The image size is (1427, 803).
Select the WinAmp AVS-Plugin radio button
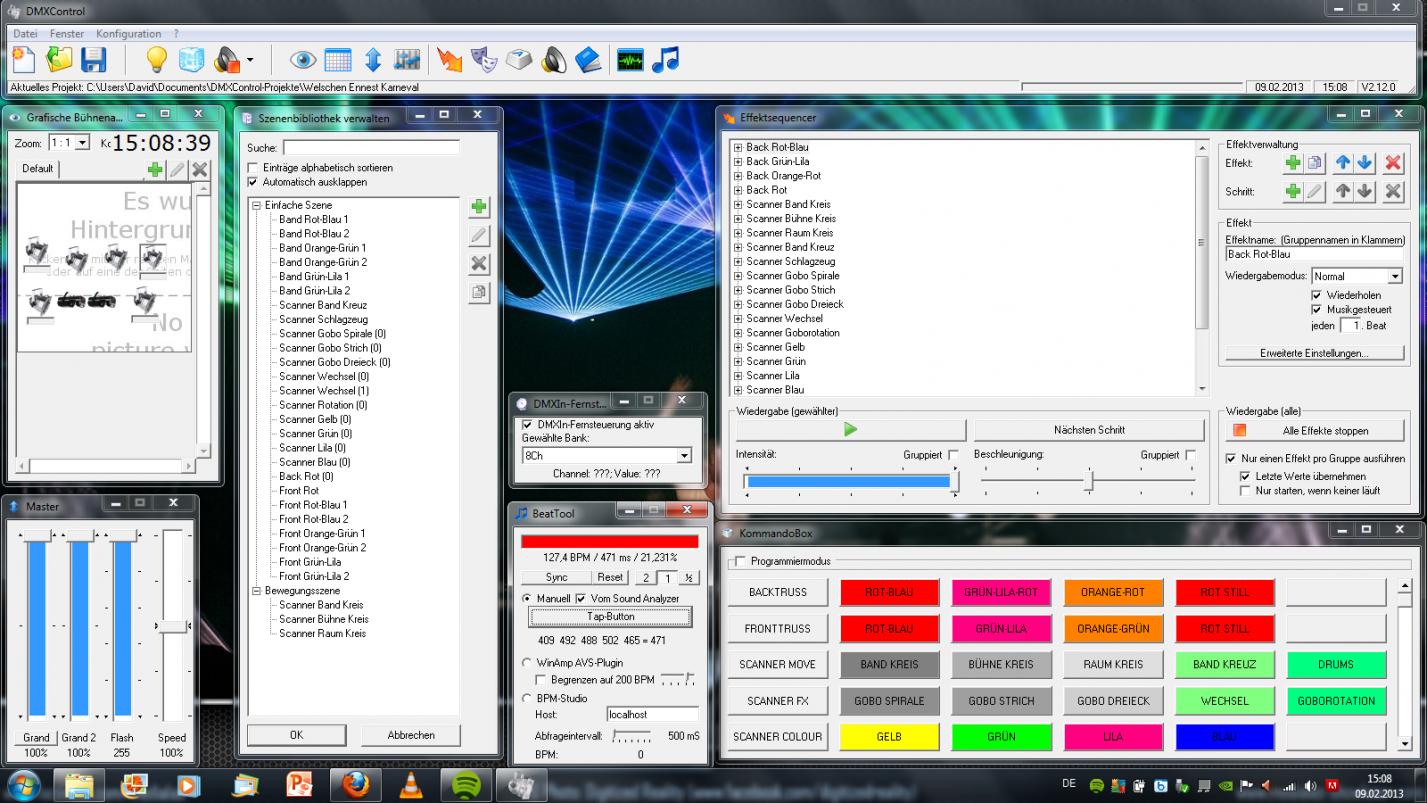[527, 663]
